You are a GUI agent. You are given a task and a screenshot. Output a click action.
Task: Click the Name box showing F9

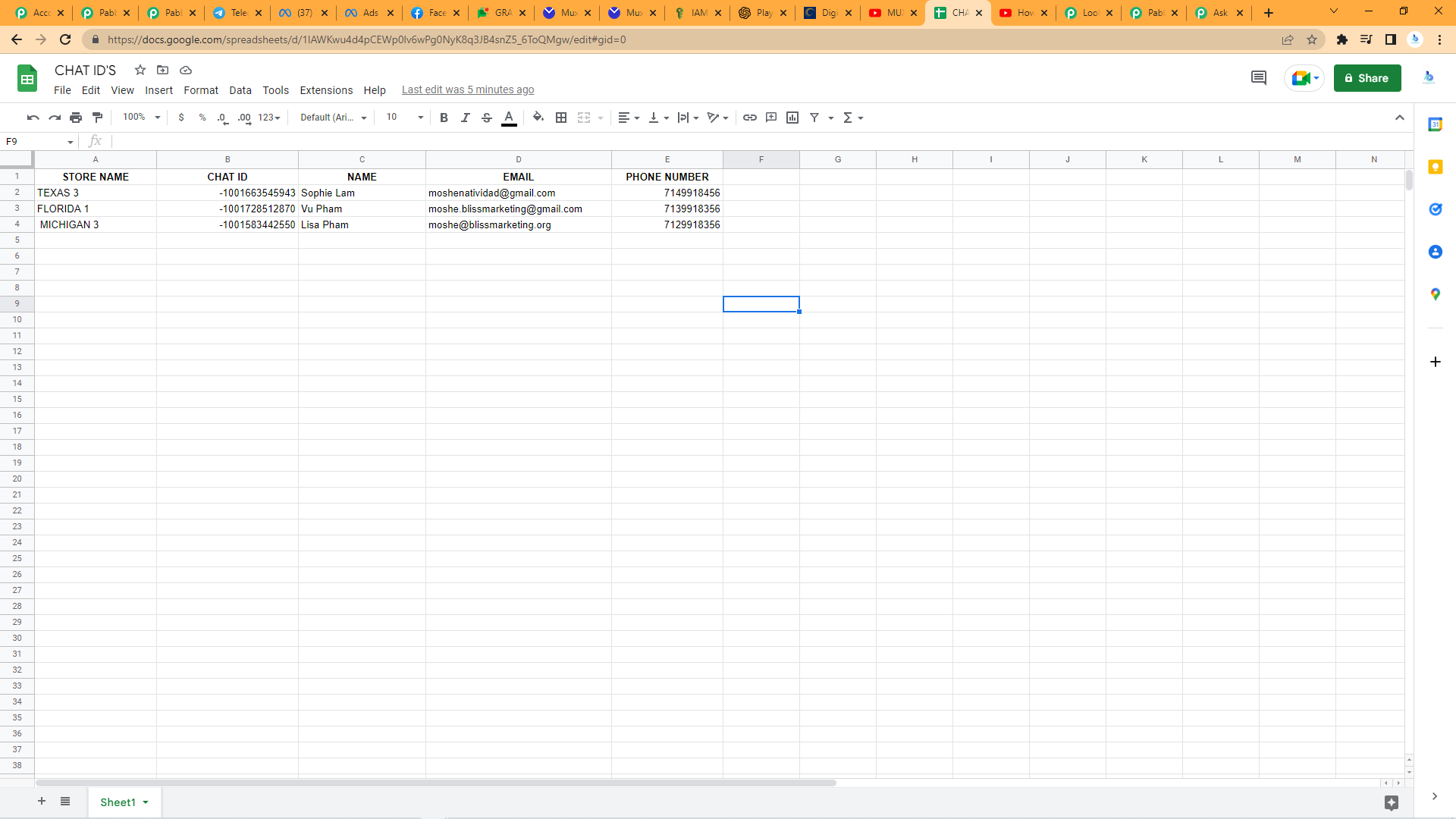pyautogui.click(x=39, y=142)
